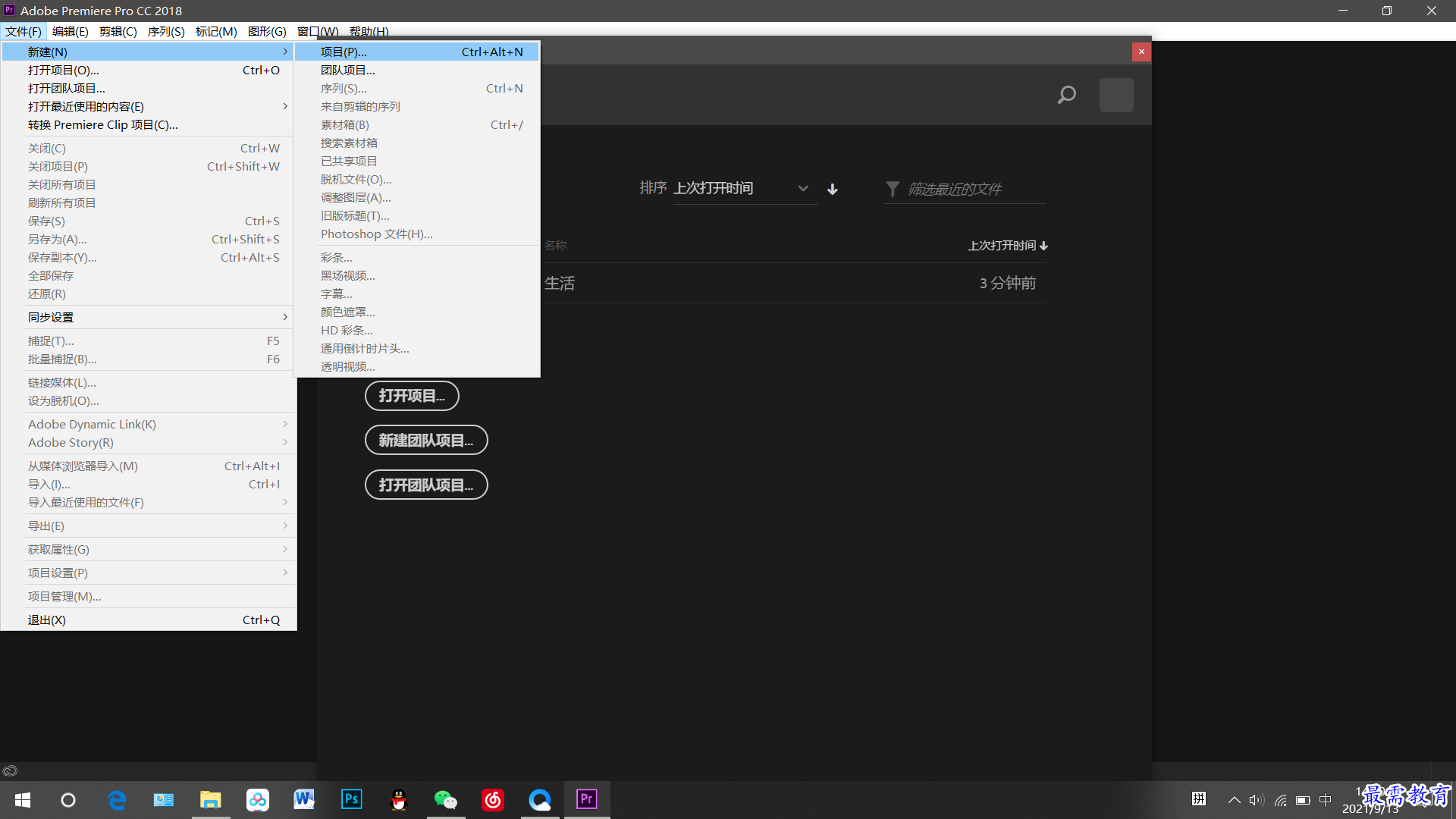The image size is (1456, 819).
Task: Click the Creative Cloud status icon
Action: [x=10, y=770]
